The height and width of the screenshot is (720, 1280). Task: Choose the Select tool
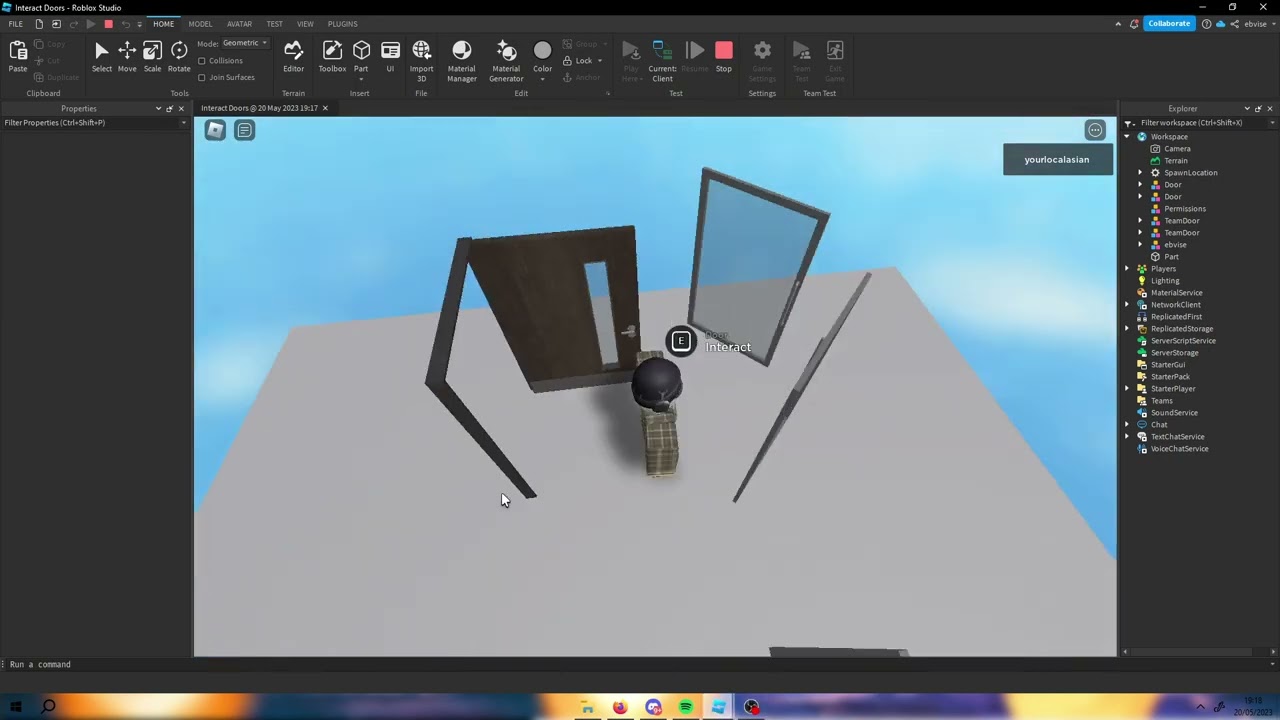[102, 56]
